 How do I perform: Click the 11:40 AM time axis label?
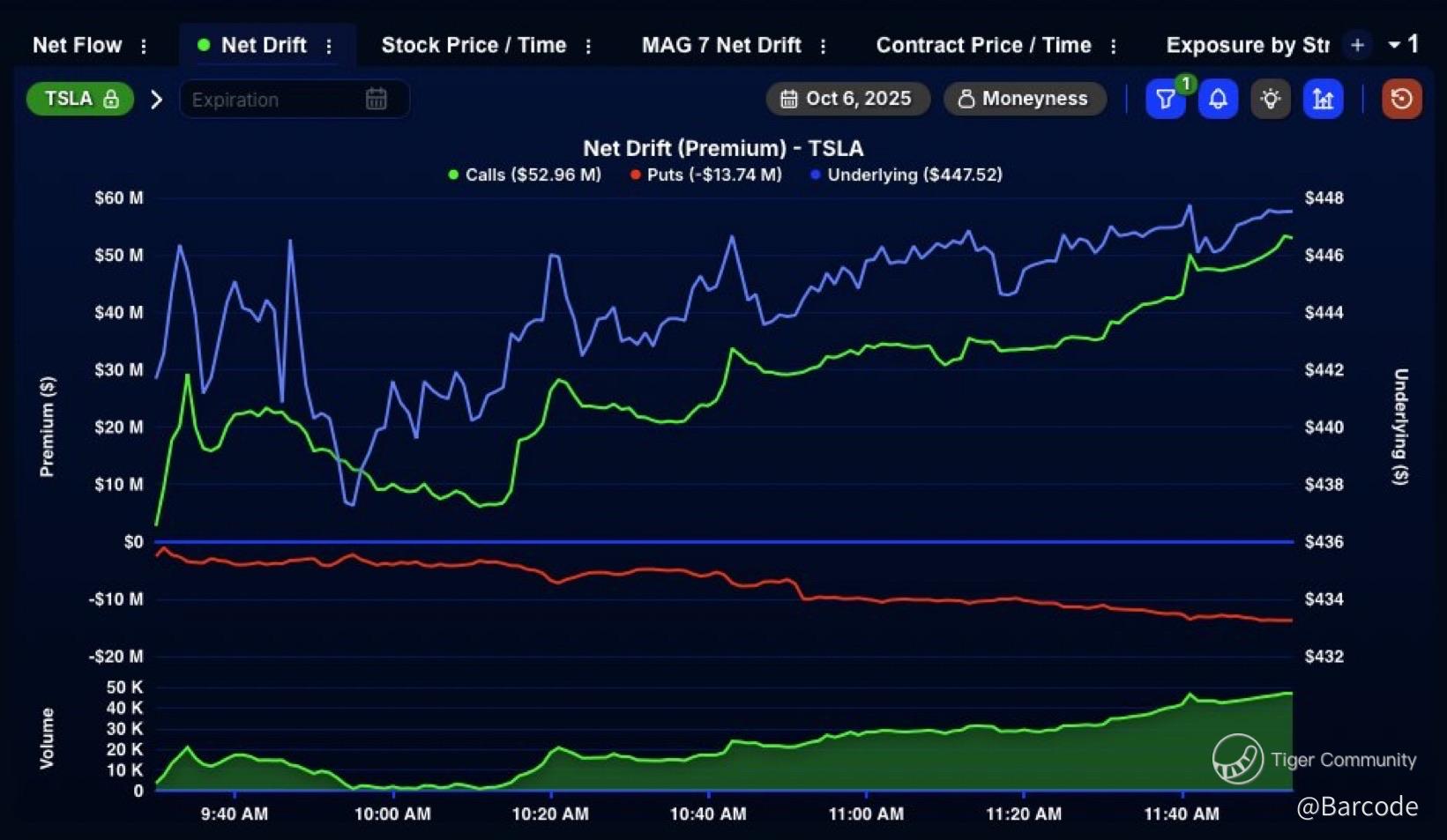click(1182, 814)
